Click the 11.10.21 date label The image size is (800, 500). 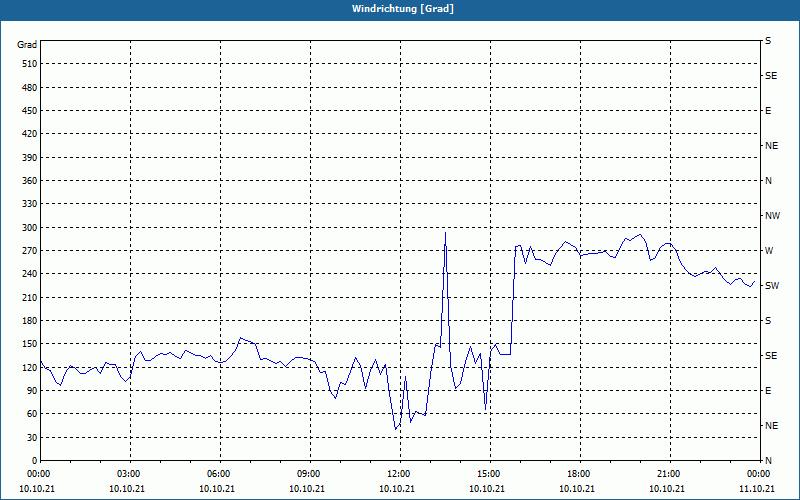click(757, 488)
